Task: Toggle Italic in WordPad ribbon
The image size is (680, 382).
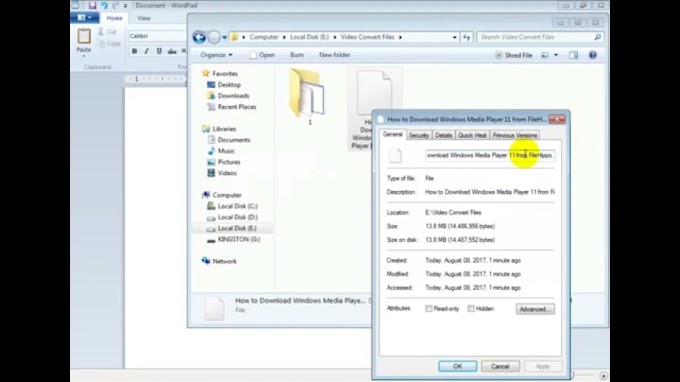Action: coord(147,51)
